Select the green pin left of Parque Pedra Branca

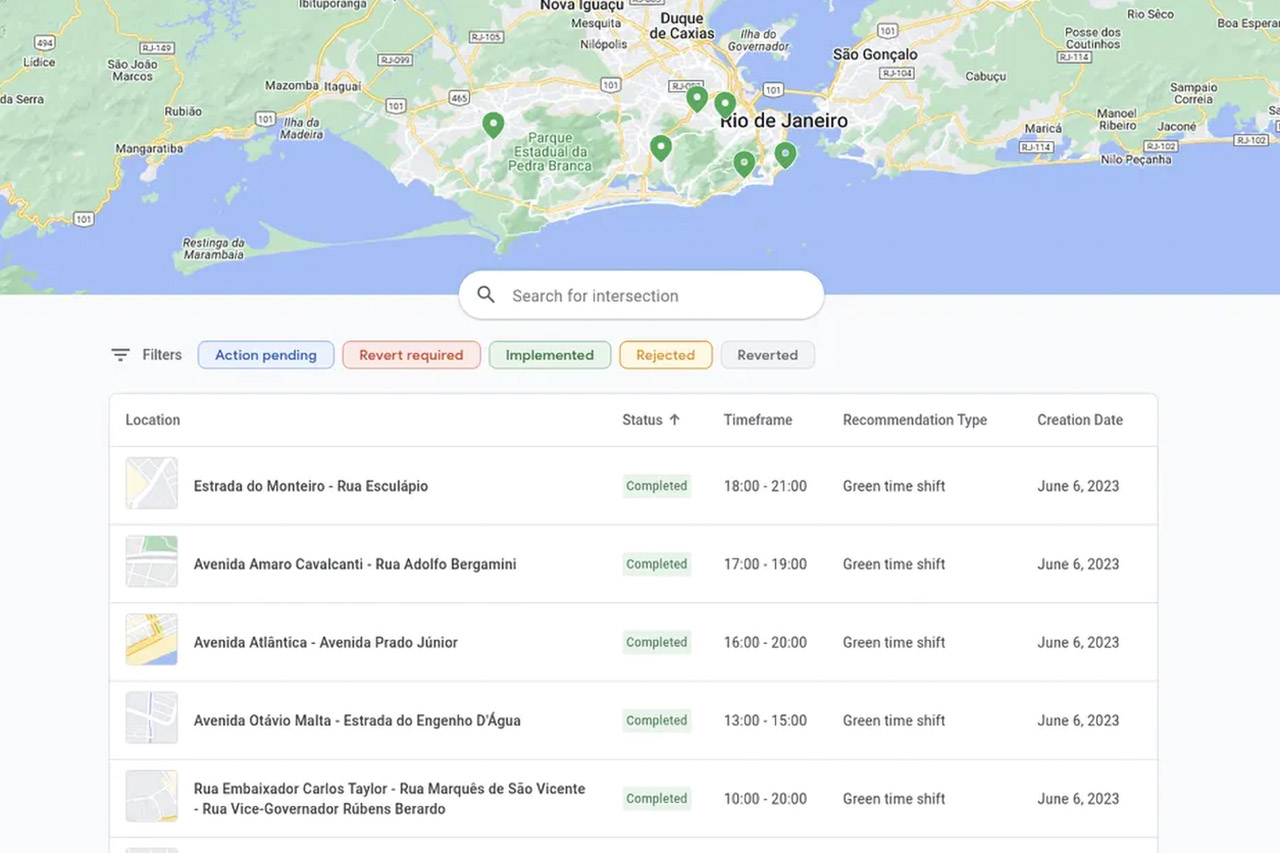[x=493, y=125]
